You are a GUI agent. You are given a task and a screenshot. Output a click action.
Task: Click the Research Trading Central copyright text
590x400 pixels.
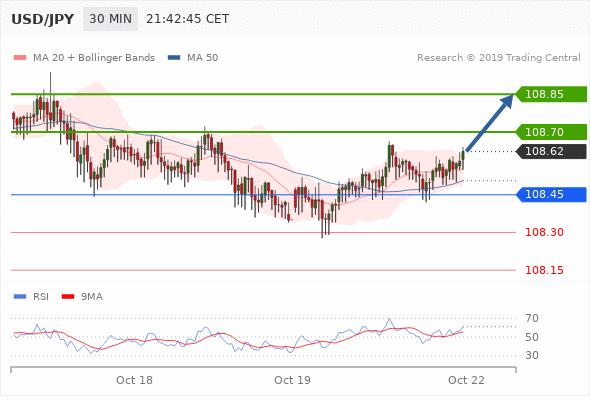point(499,58)
